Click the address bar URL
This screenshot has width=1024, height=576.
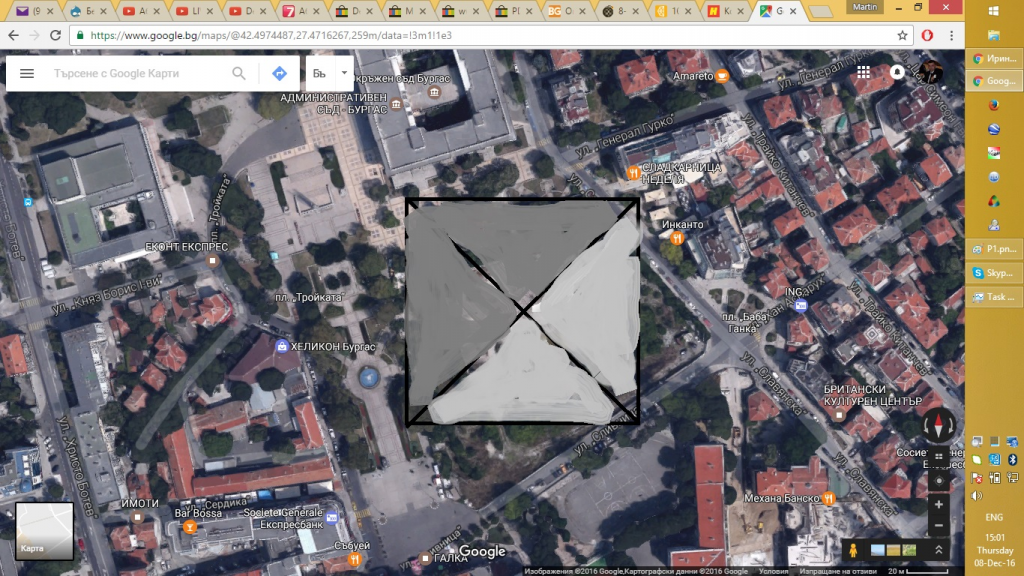(x=271, y=35)
